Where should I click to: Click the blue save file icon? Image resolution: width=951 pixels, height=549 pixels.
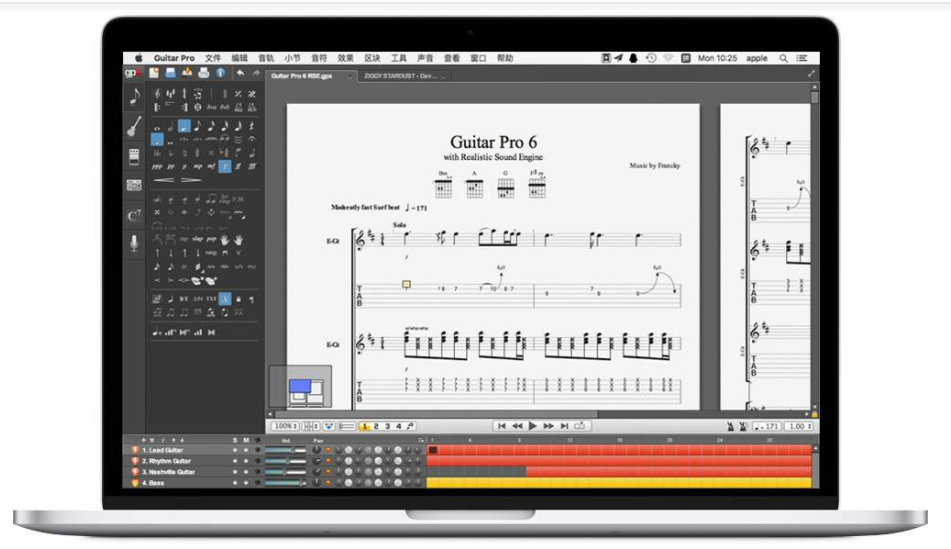(170, 73)
